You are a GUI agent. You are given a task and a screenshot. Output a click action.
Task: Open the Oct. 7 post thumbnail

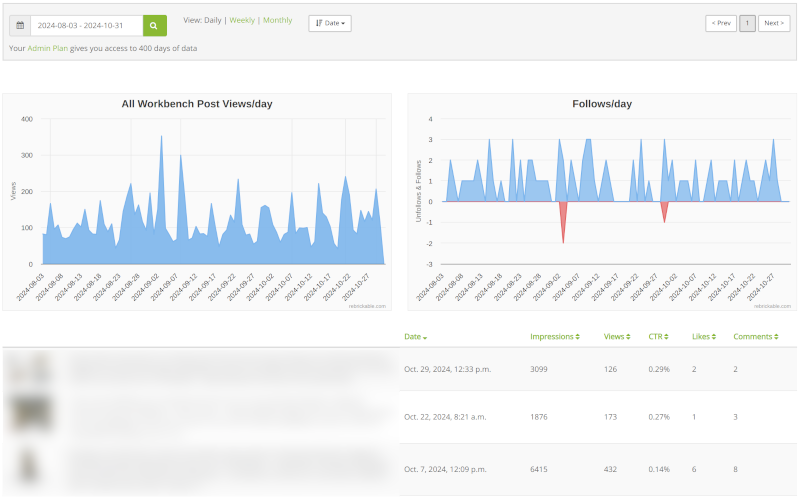coord(30,469)
